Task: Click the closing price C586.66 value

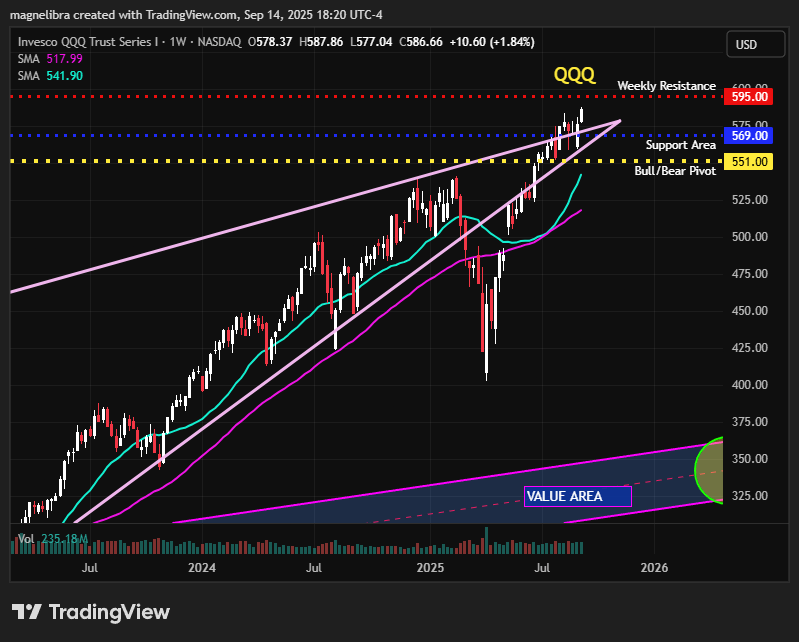Action: 421,42
